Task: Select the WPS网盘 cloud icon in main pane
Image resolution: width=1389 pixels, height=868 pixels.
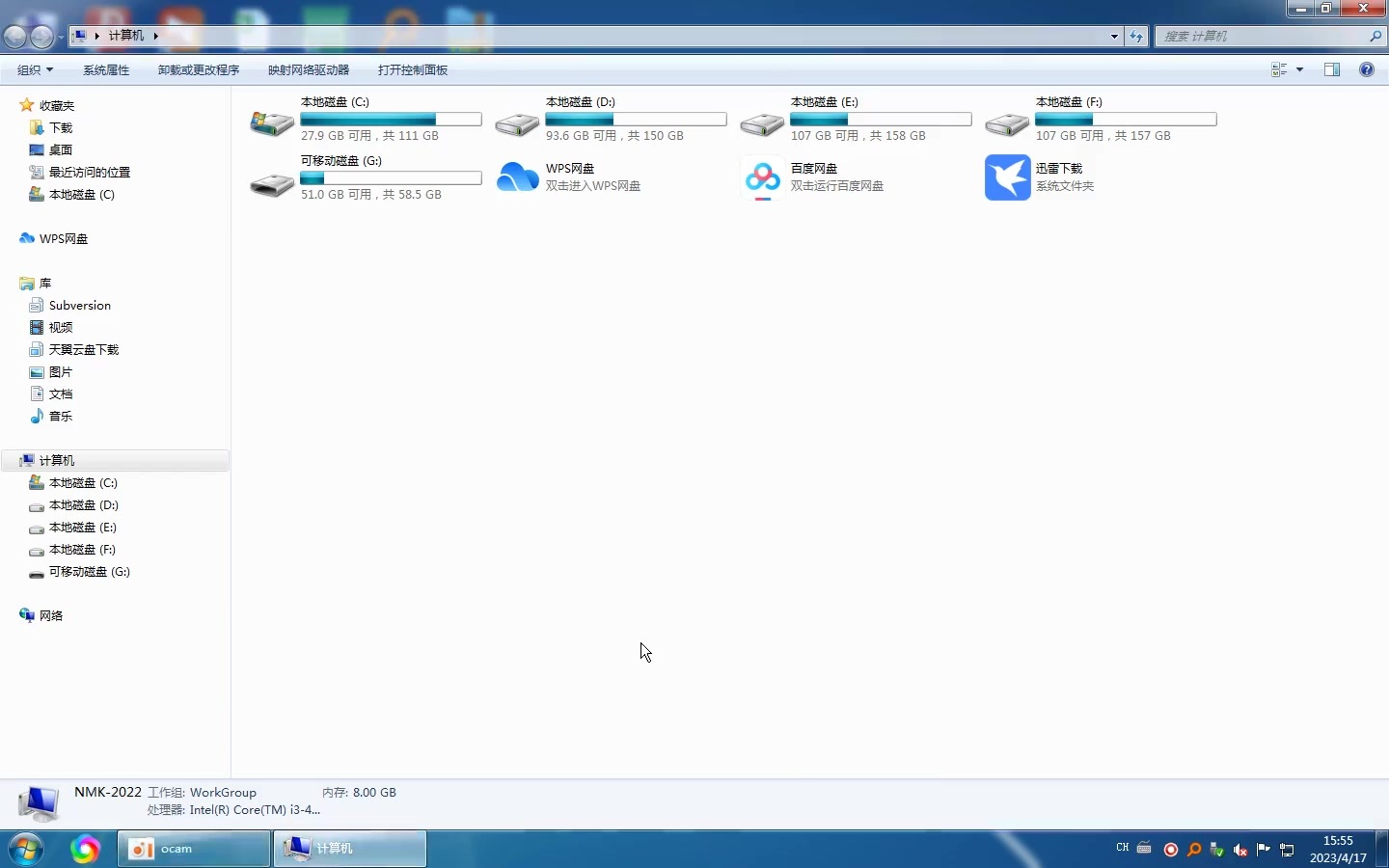Action: [x=518, y=177]
